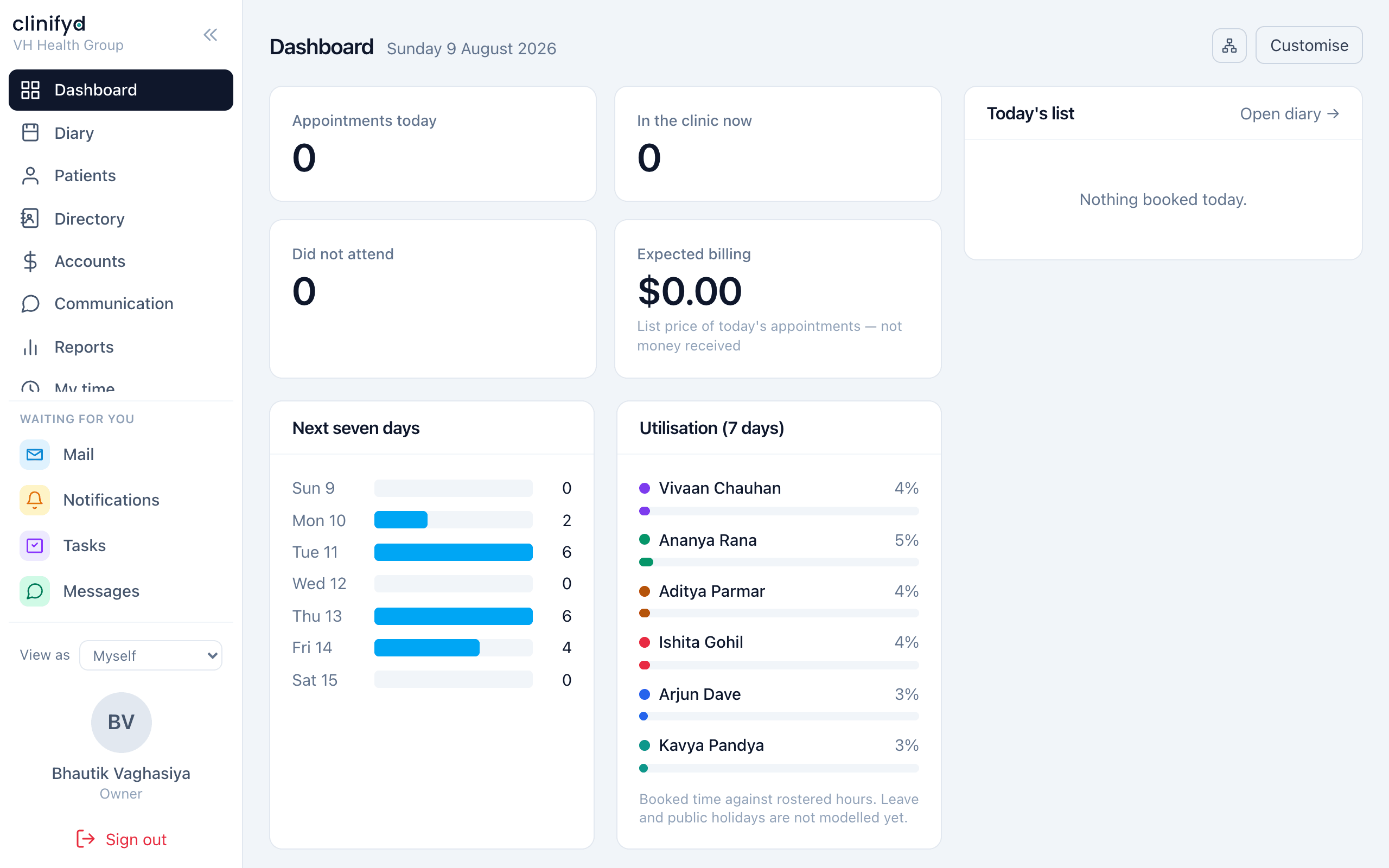This screenshot has height=868, width=1389.
Task: Click the Thu 13 row label
Action: point(317,616)
